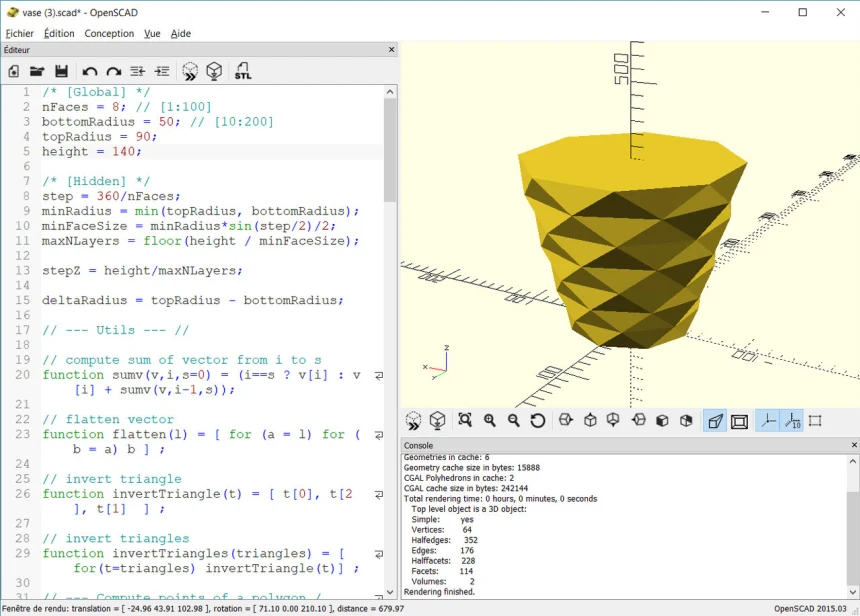Screen dimensions: 860x616
Task: Open the Fichier menu
Action: coord(18,33)
